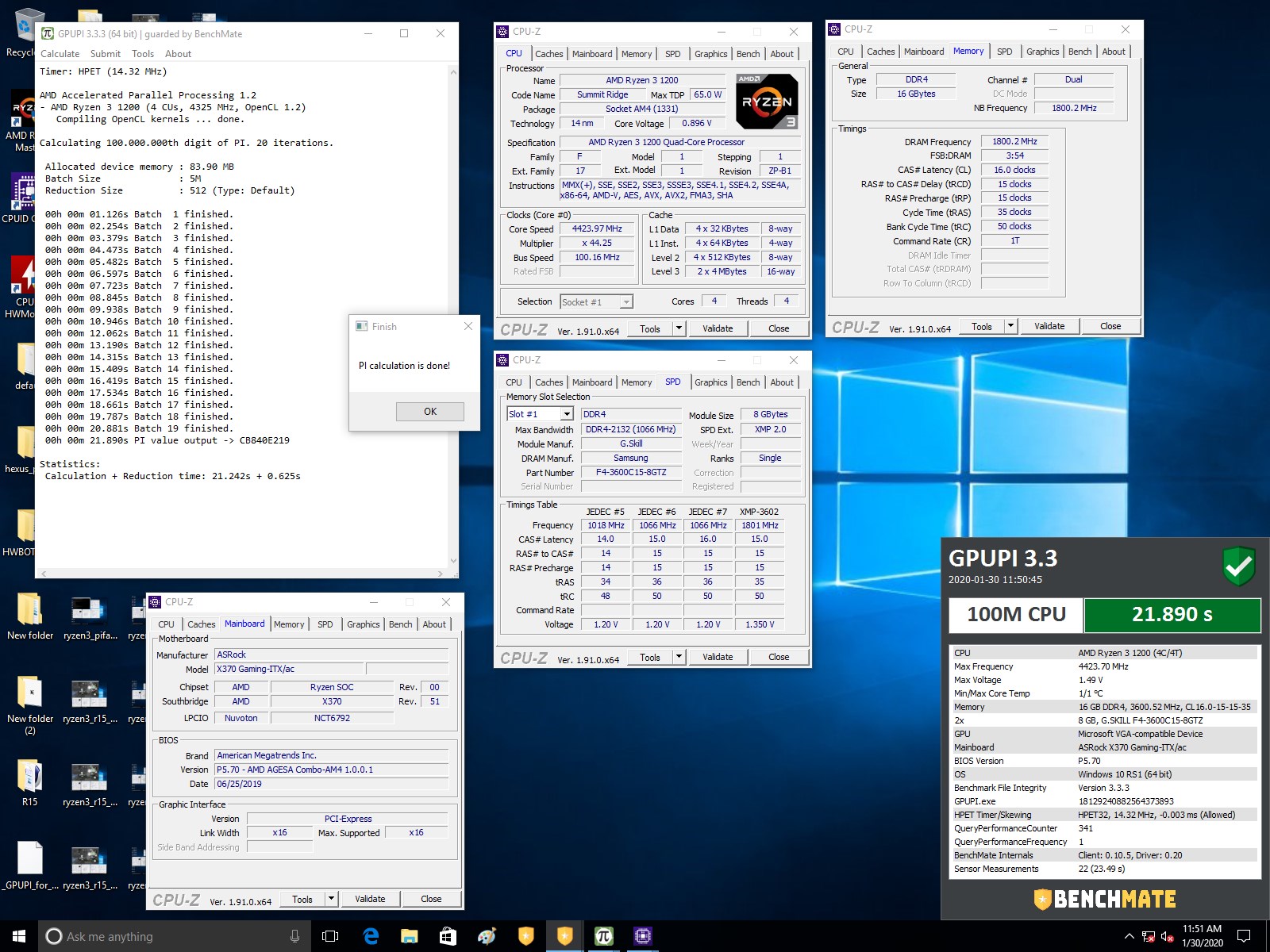Click Close button in CPU-Z Mainboard window
Screen dimensions: 1270x952
pyautogui.click(x=431, y=899)
